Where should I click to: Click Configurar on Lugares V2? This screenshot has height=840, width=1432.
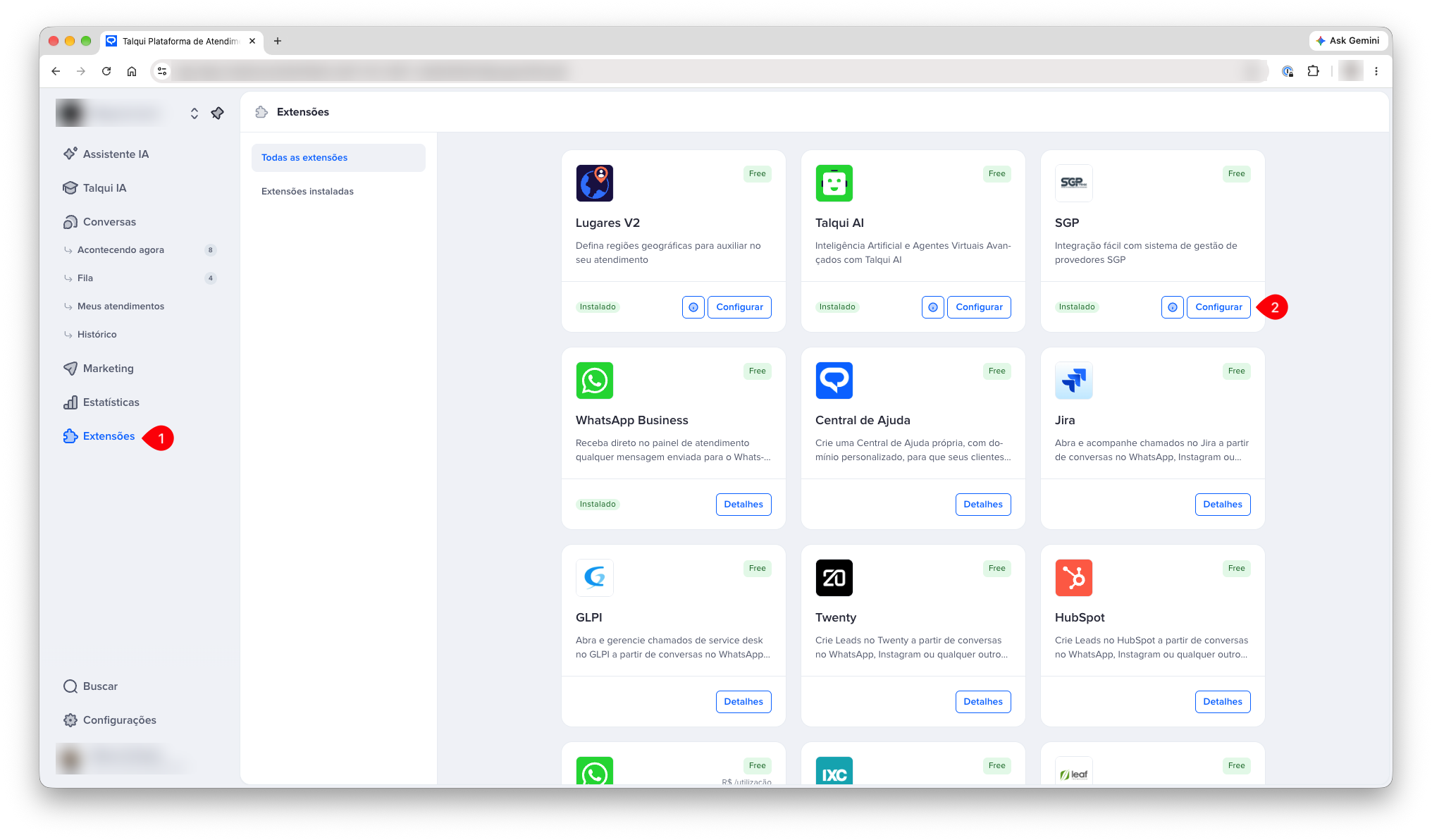pyautogui.click(x=739, y=307)
